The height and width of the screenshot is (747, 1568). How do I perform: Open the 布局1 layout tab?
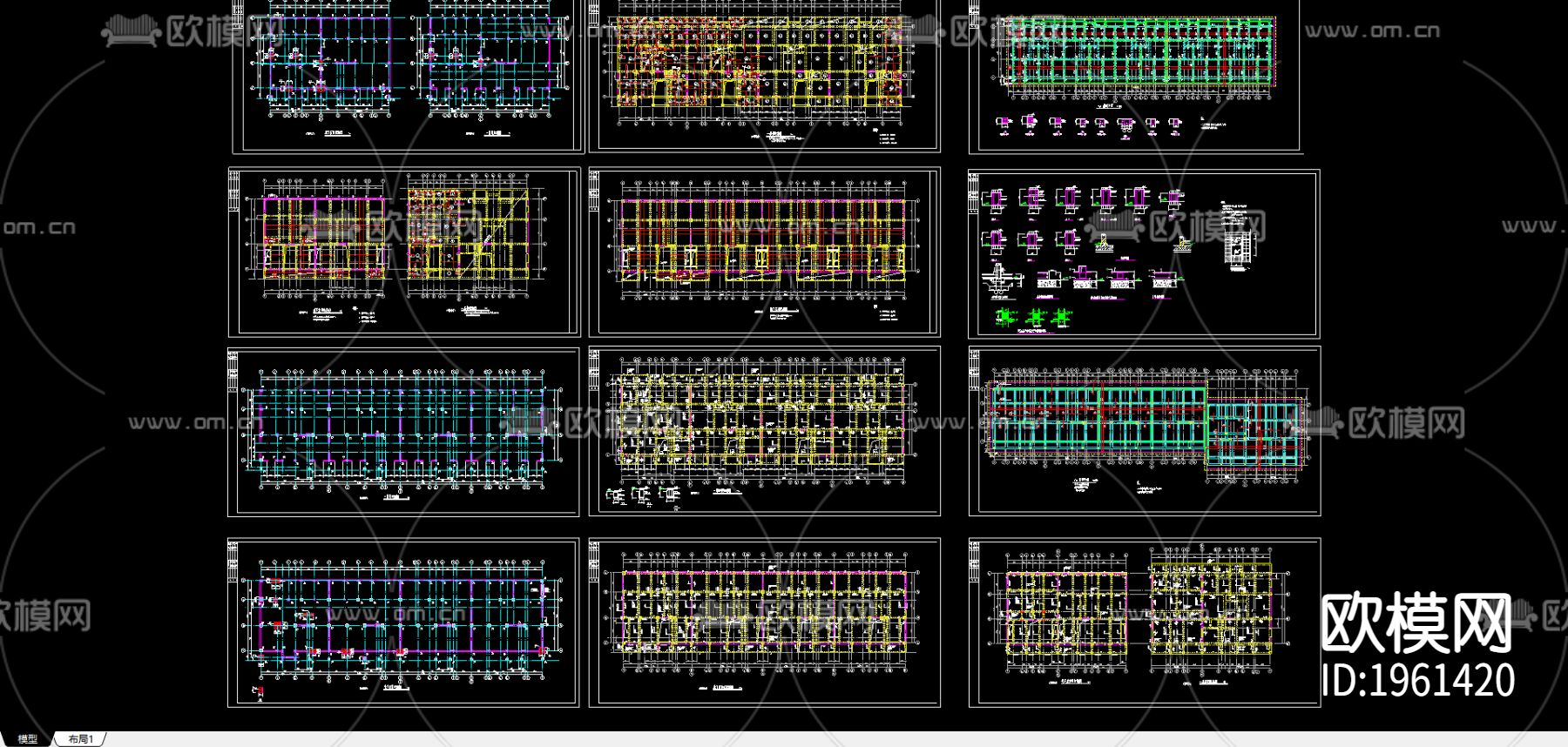click(x=80, y=739)
